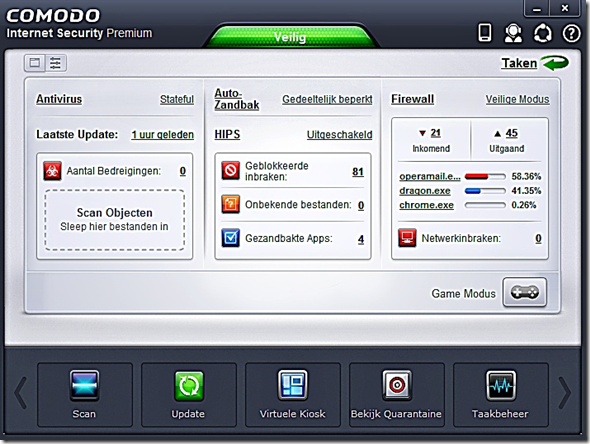Click the orange unknown files icon
590x444 pixels.
[x=230, y=204]
